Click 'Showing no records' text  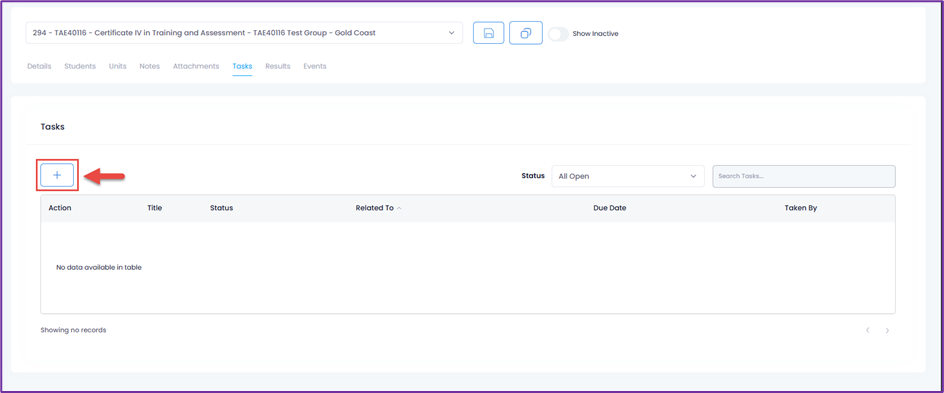click(x=73, y=330)
